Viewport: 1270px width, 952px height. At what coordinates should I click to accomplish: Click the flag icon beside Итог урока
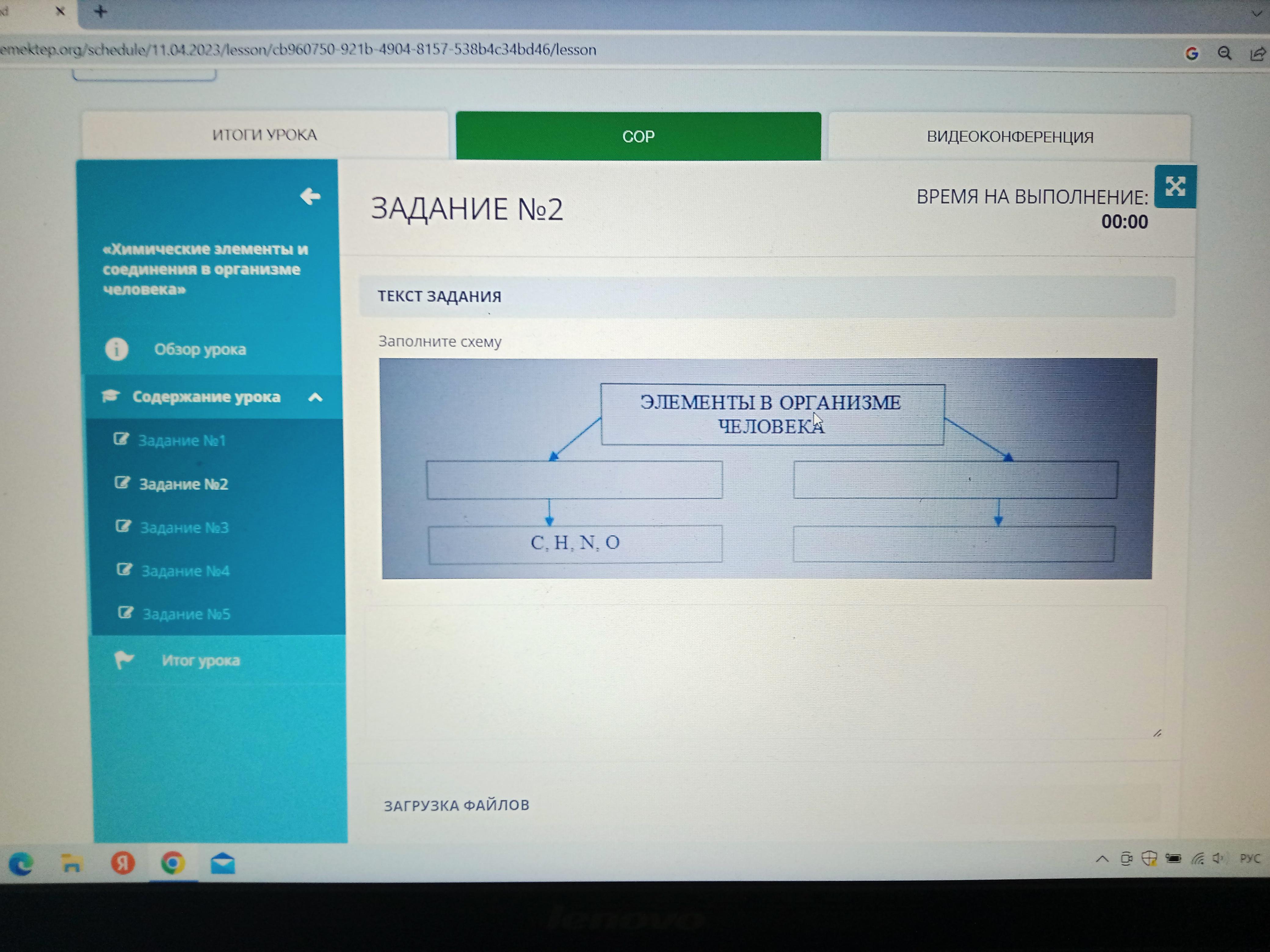(124, 660)
